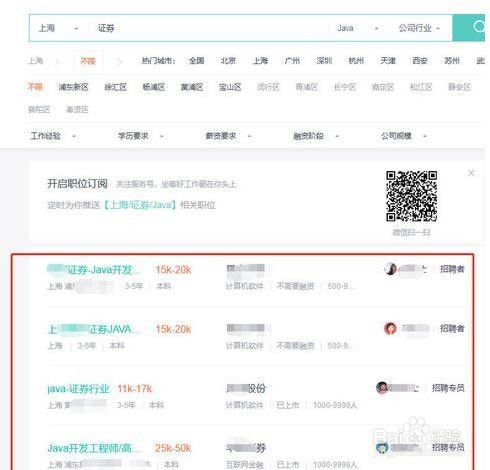Click the orange 不限 tab beside 上海 breadcrumb
The height and width of the screenshot is (470, 490).
tap(88, 61)
